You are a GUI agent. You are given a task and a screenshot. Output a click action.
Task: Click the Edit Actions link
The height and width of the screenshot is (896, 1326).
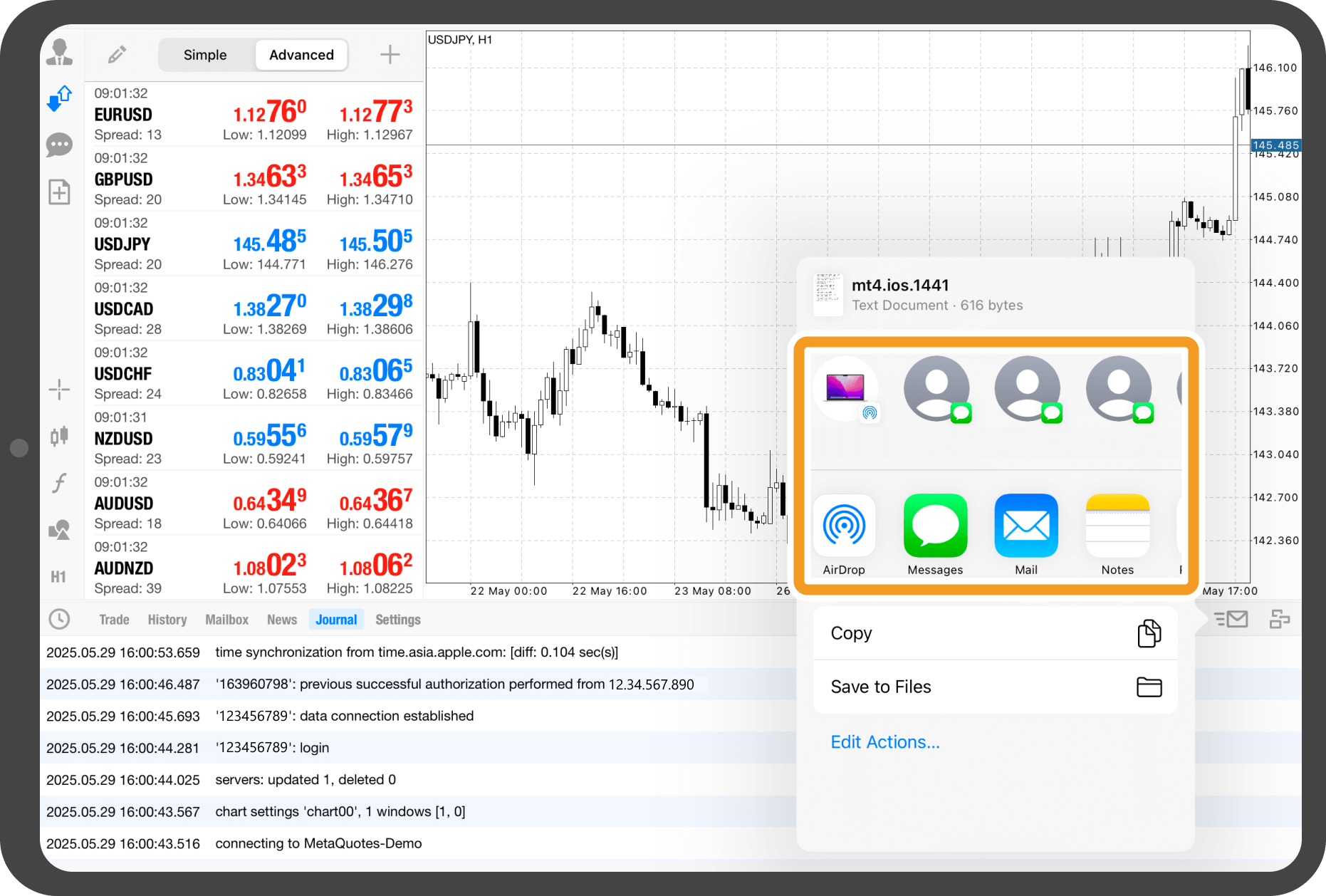(885, 742)
